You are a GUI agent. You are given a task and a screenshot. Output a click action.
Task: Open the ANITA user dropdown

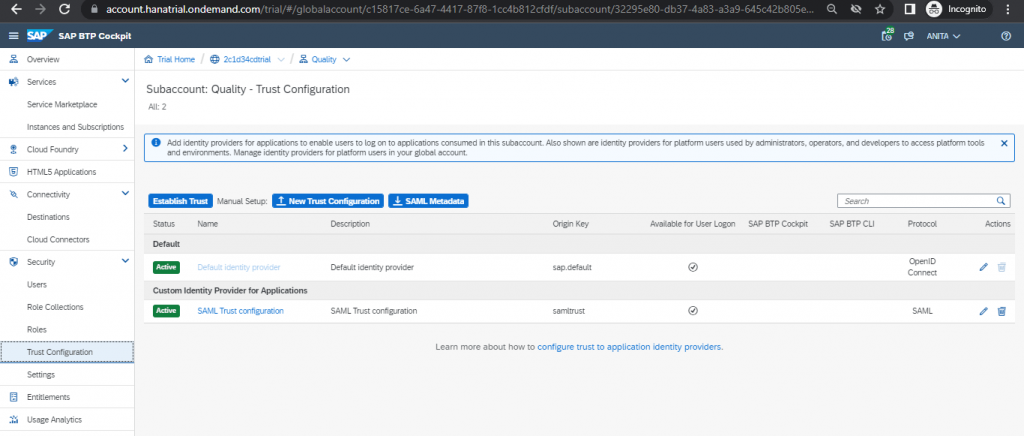(x=943, y=37)
